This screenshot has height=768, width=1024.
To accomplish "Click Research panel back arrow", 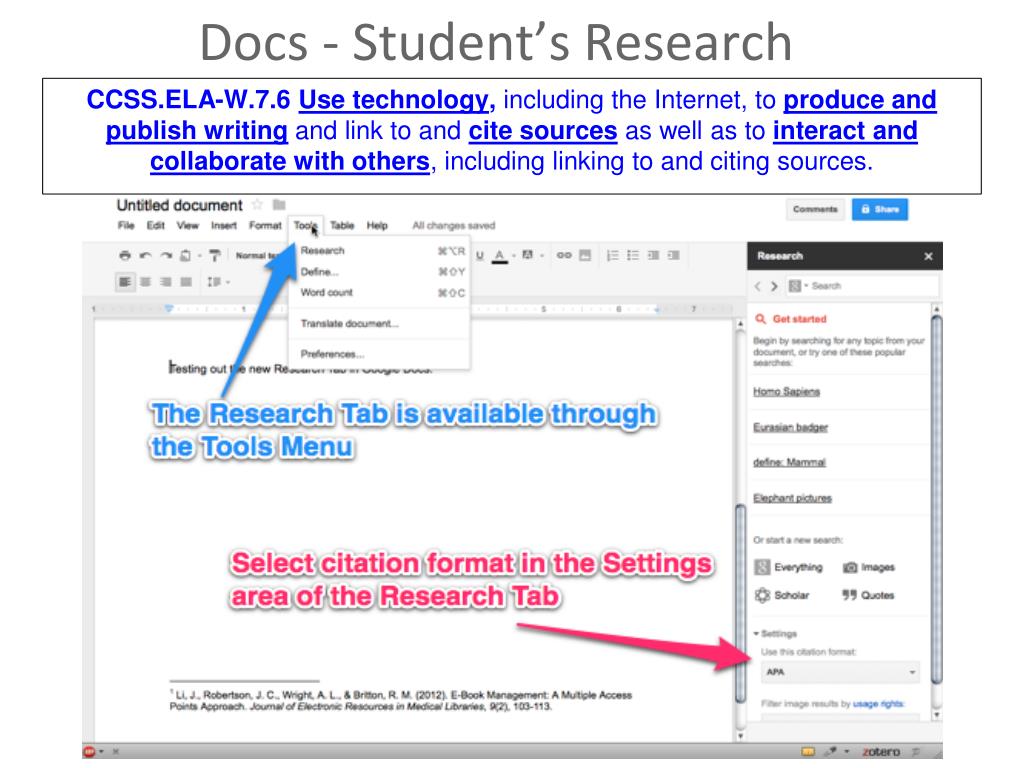I will tap(758, 286).
